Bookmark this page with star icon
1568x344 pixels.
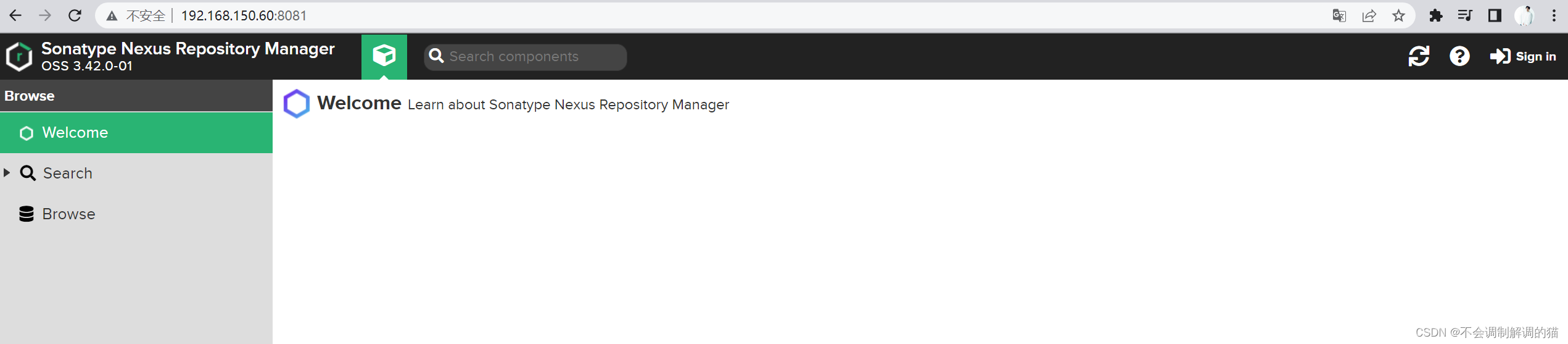[x=1398, y=15]
